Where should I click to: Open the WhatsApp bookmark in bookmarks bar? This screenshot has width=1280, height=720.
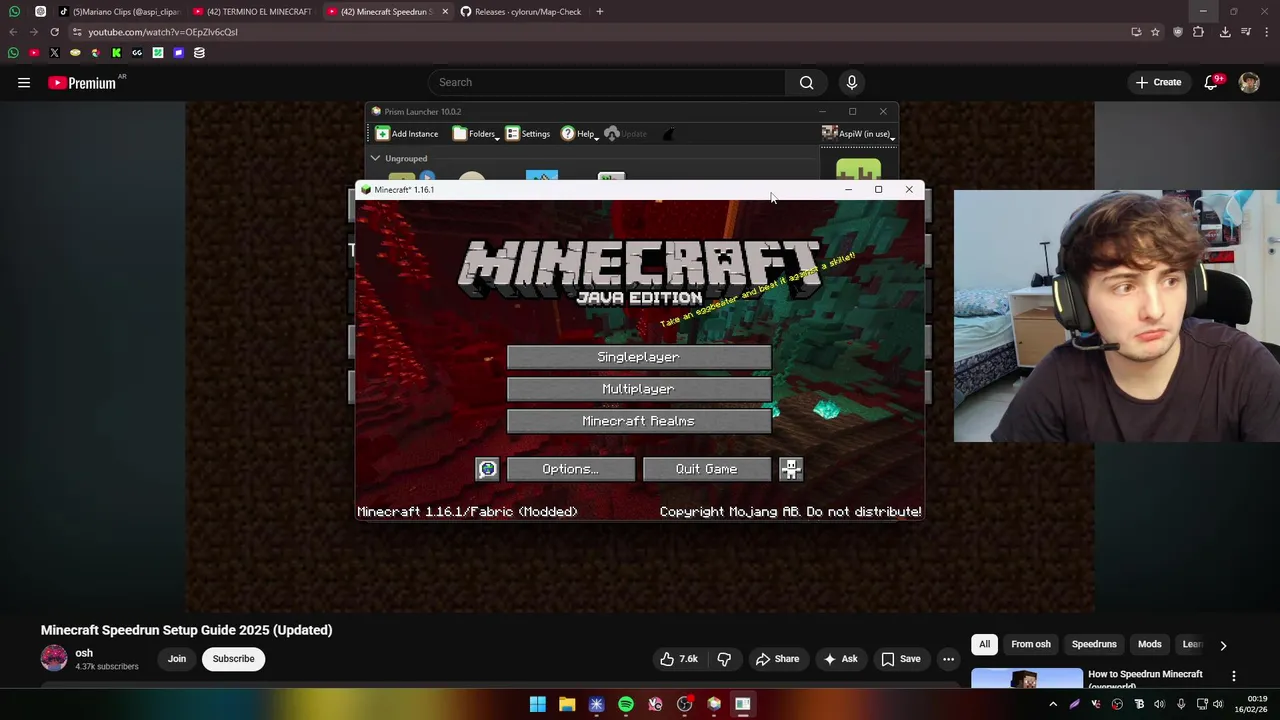(13, 53)
